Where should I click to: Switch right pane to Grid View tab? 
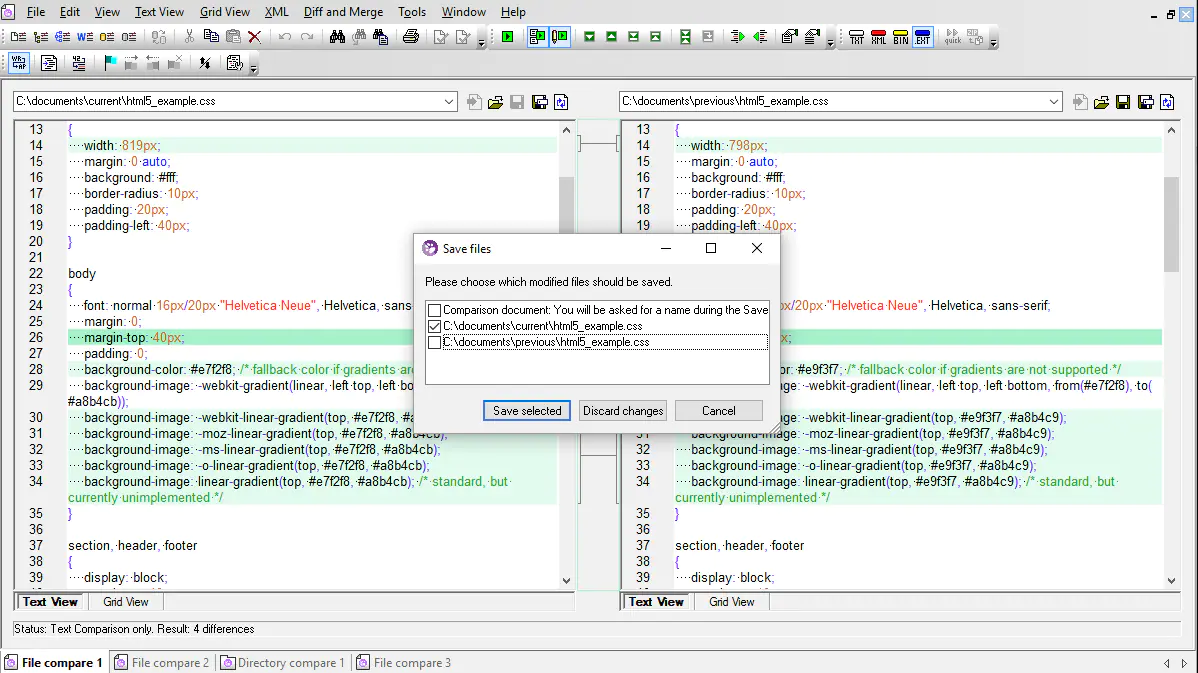(x=731, y=602)
